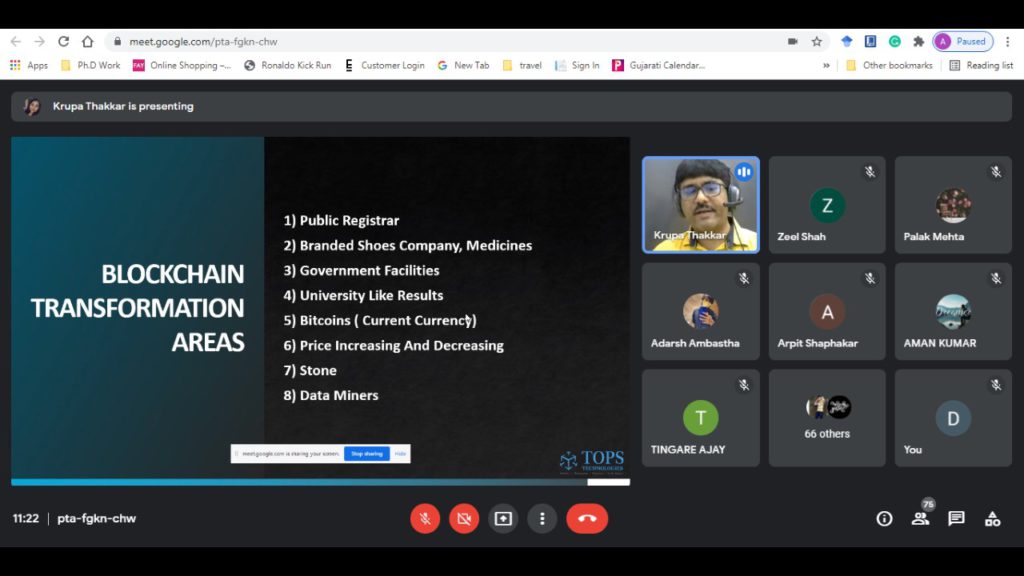Click the Stop sharing button

click(x=366, y=454)
